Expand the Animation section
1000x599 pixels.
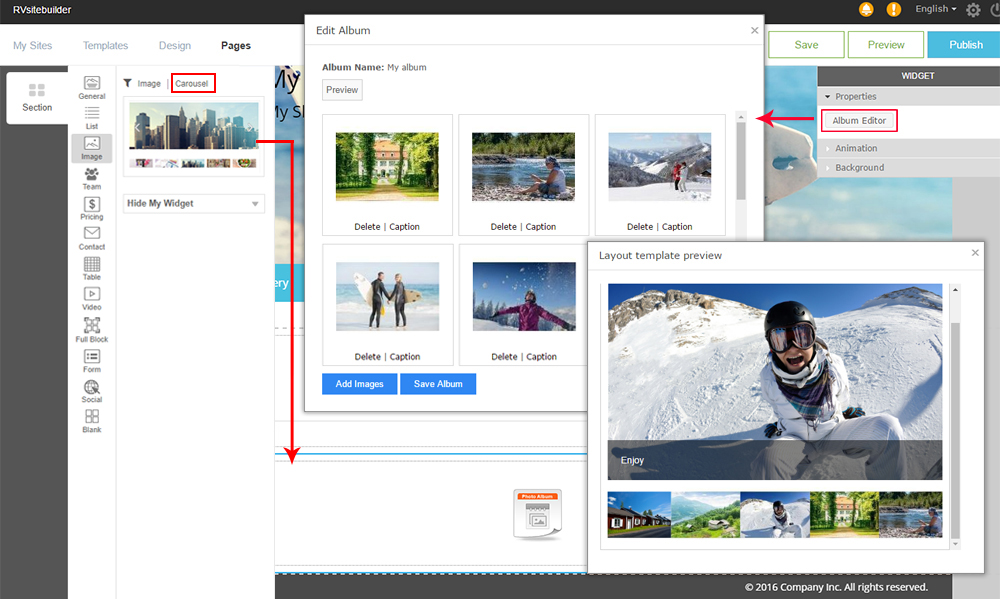(x=856, y=149)
